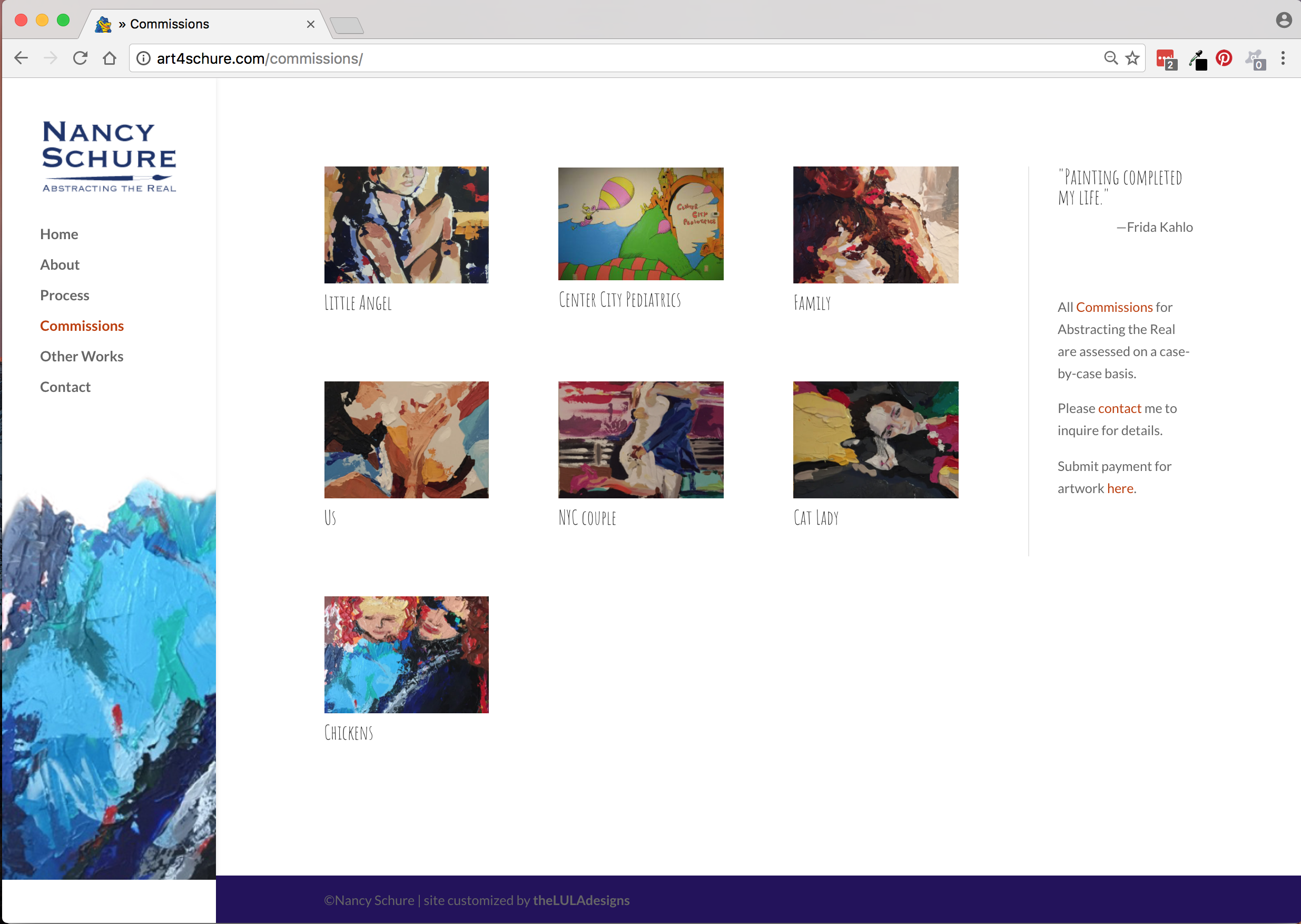Bookmark page with the star icon

click(1132, 58)
